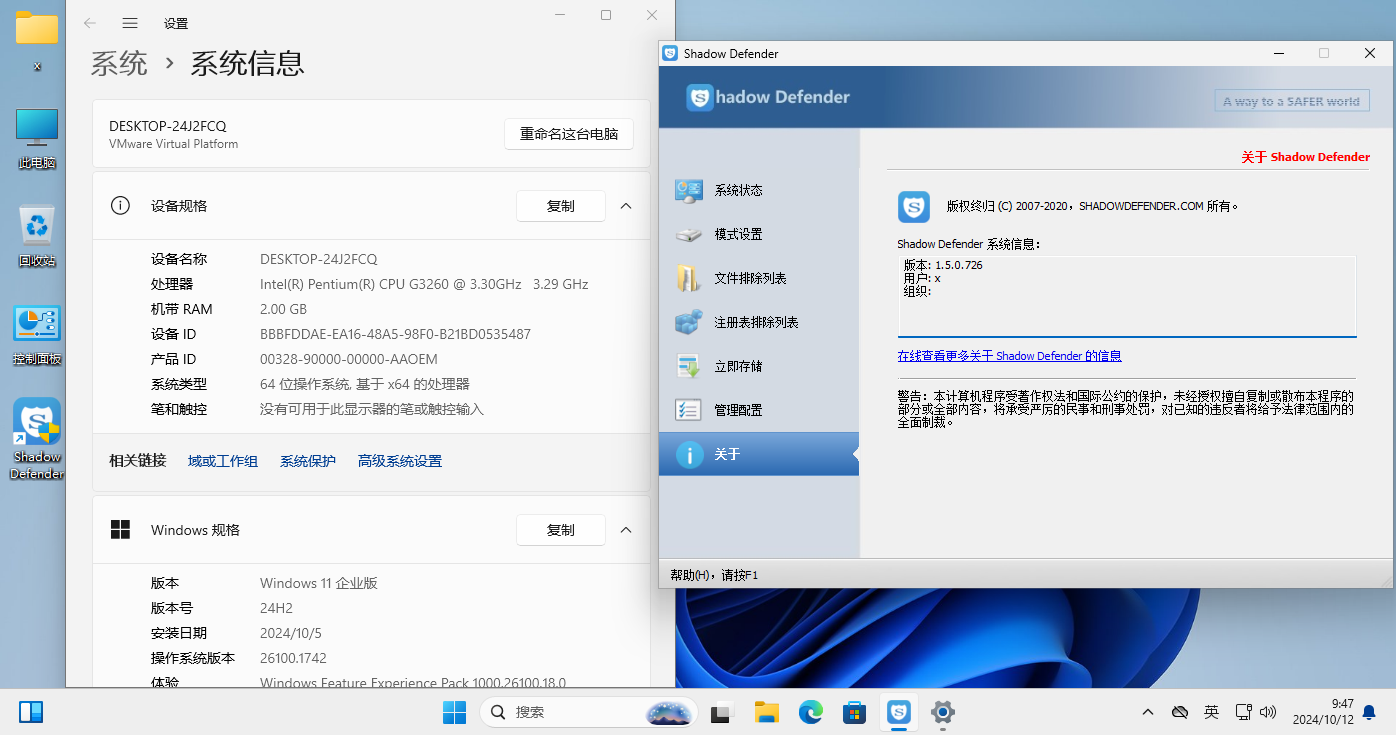The height and width of the screenshot is (735, 1396).
Task: Click the network tray icon
Action: tap(1243, 712)
